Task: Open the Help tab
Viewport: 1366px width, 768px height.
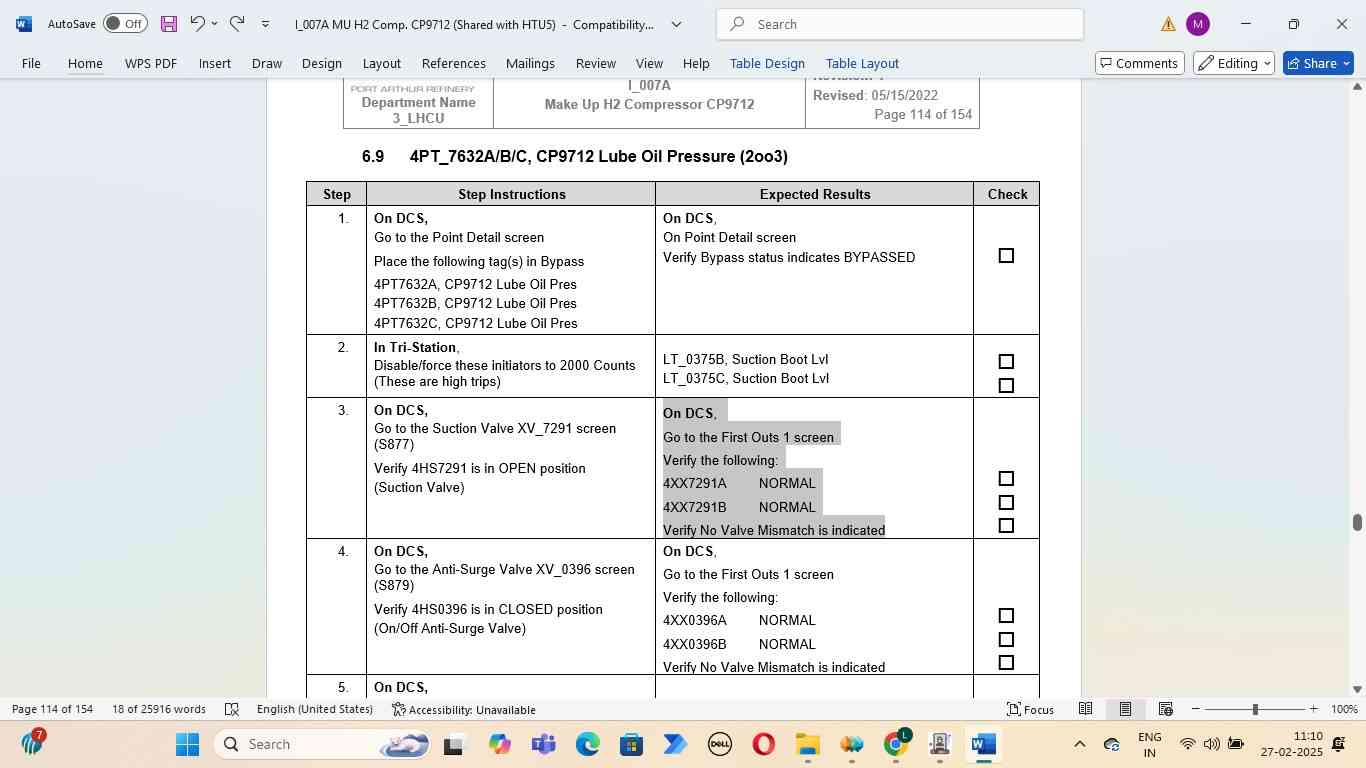Action: point(696,63)
